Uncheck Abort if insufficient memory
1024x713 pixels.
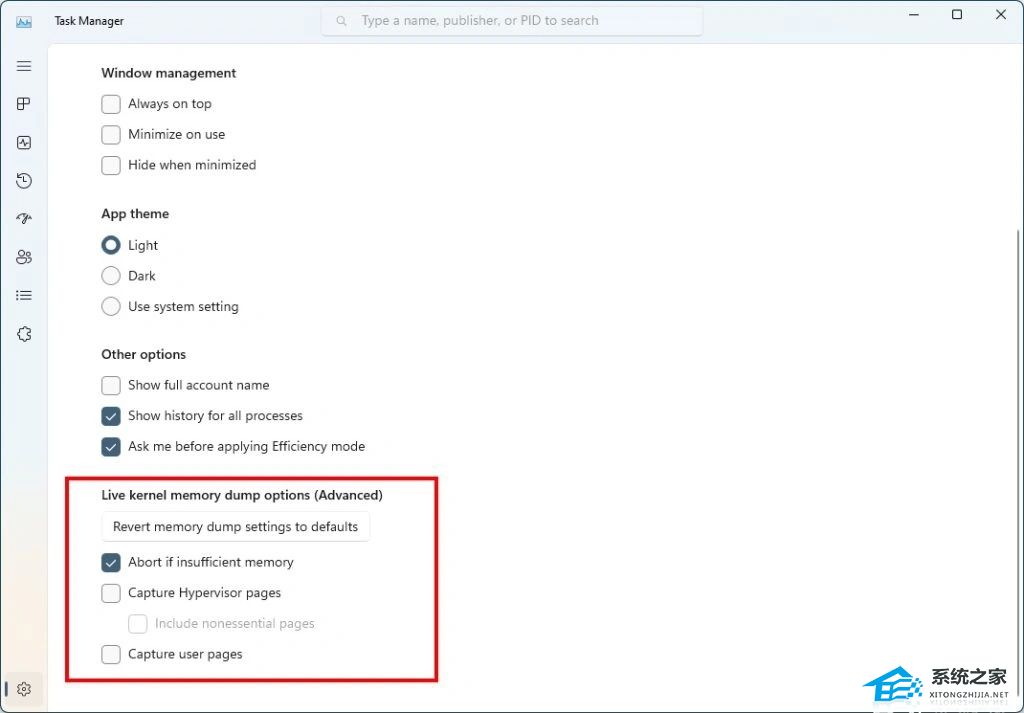(x=111, y=562)
